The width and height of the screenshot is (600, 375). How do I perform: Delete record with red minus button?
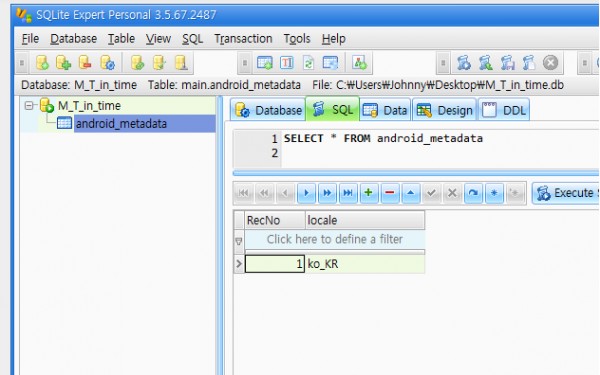[390, 193]
